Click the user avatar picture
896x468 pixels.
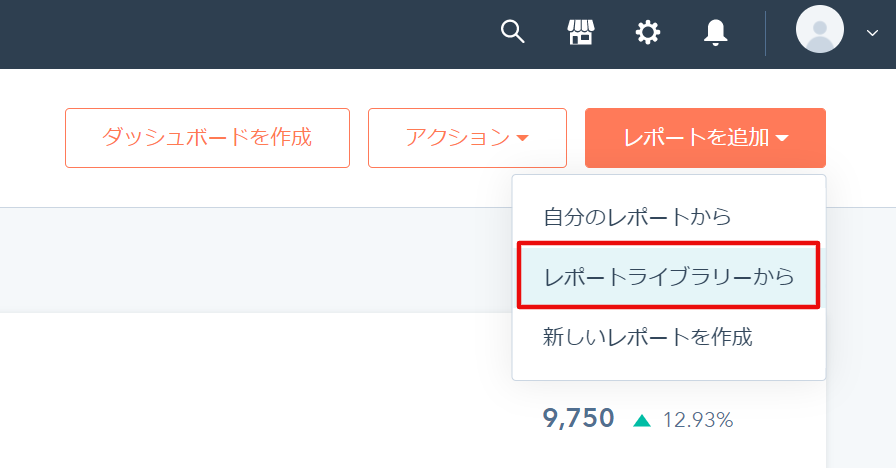[819, 29]
